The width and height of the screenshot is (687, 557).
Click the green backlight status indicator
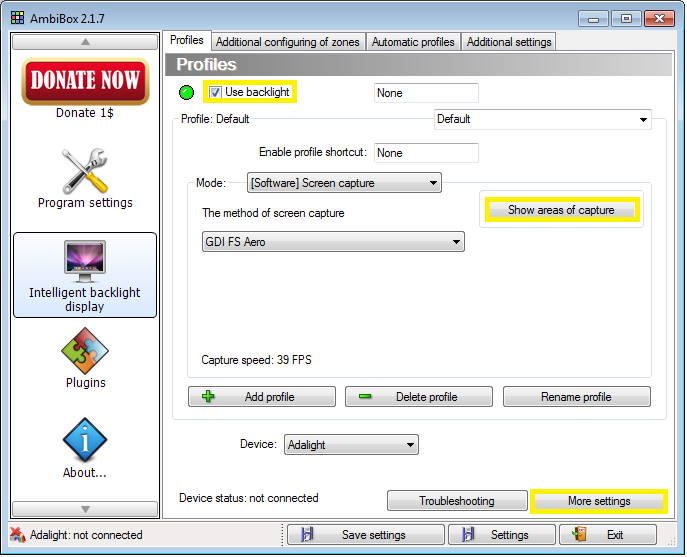[x=187, y=92]
